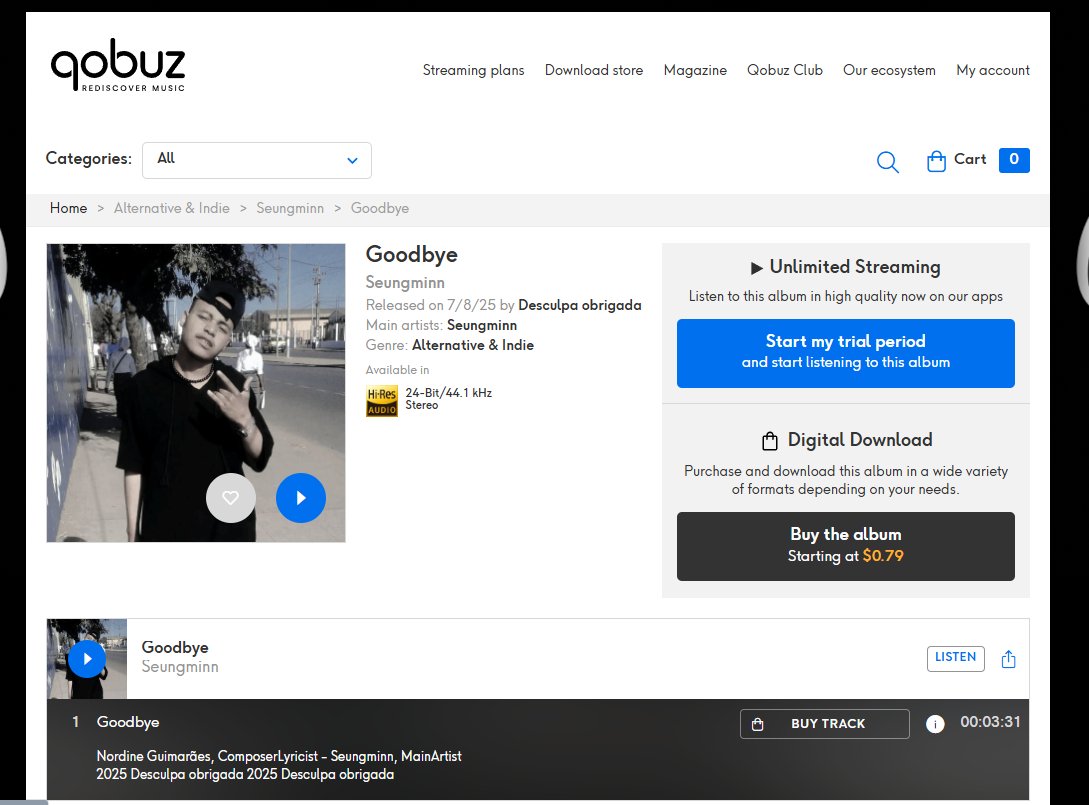Click Goodbye title in track list header
Screen dimensions: 1089x805
click(x=175, y=647)
